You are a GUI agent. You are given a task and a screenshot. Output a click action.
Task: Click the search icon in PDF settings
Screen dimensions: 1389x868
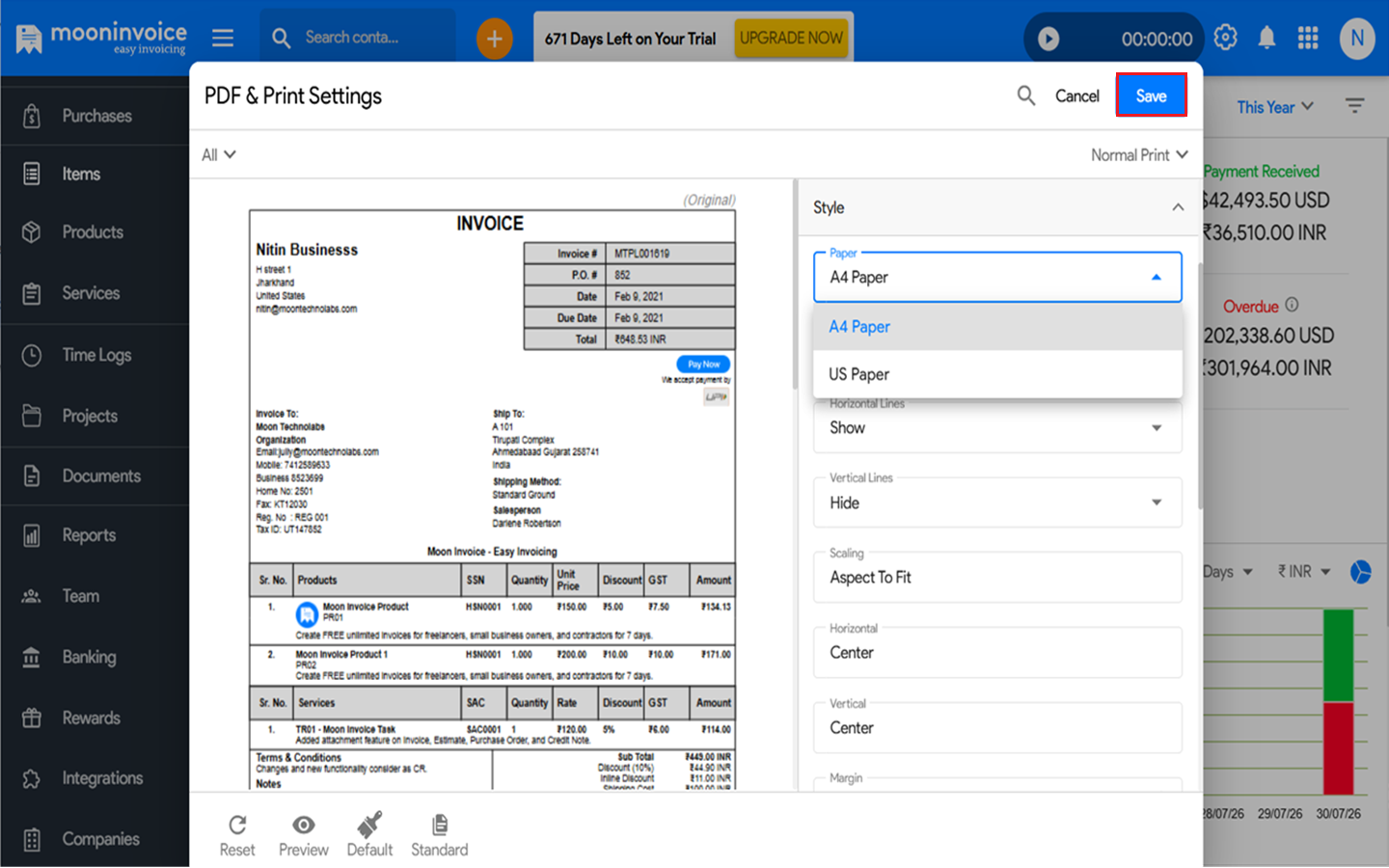[1026, 95]
